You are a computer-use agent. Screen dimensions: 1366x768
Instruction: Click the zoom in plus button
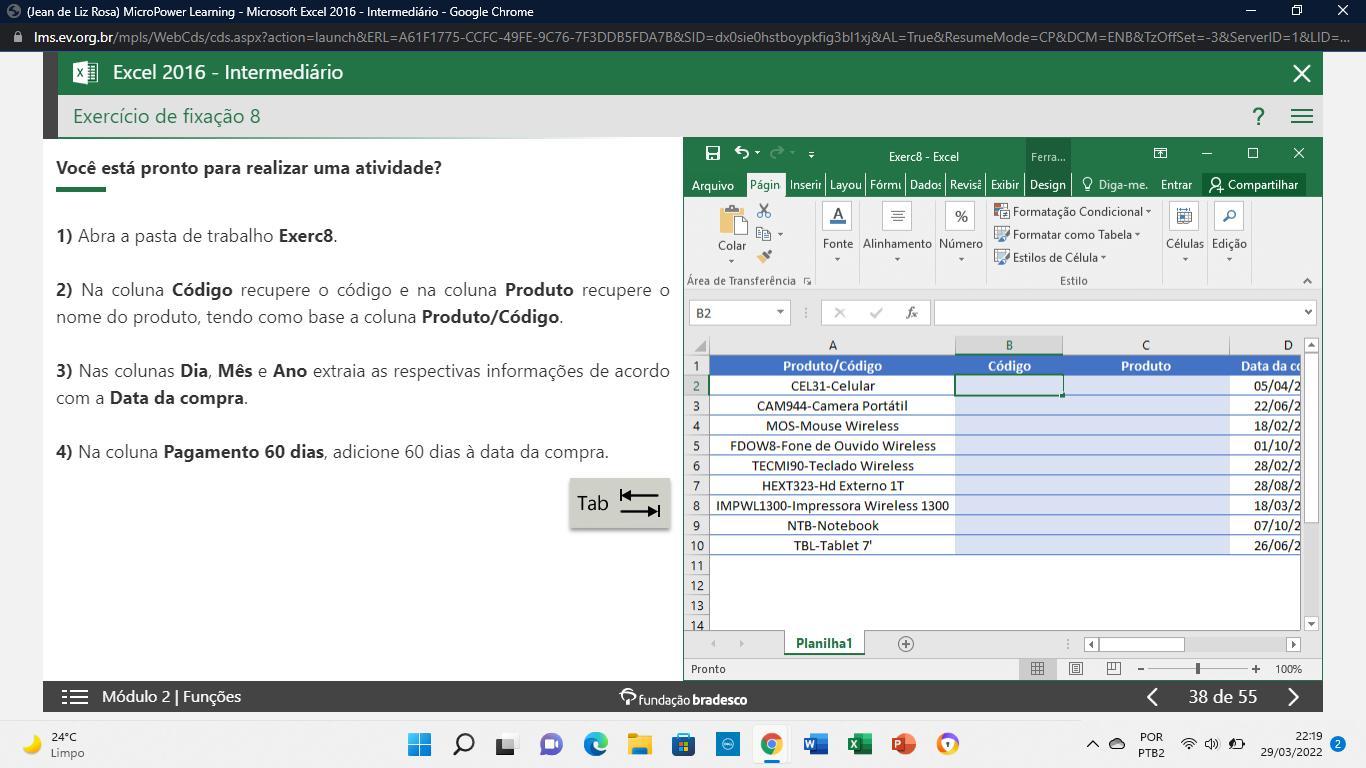click(1256, 669)
